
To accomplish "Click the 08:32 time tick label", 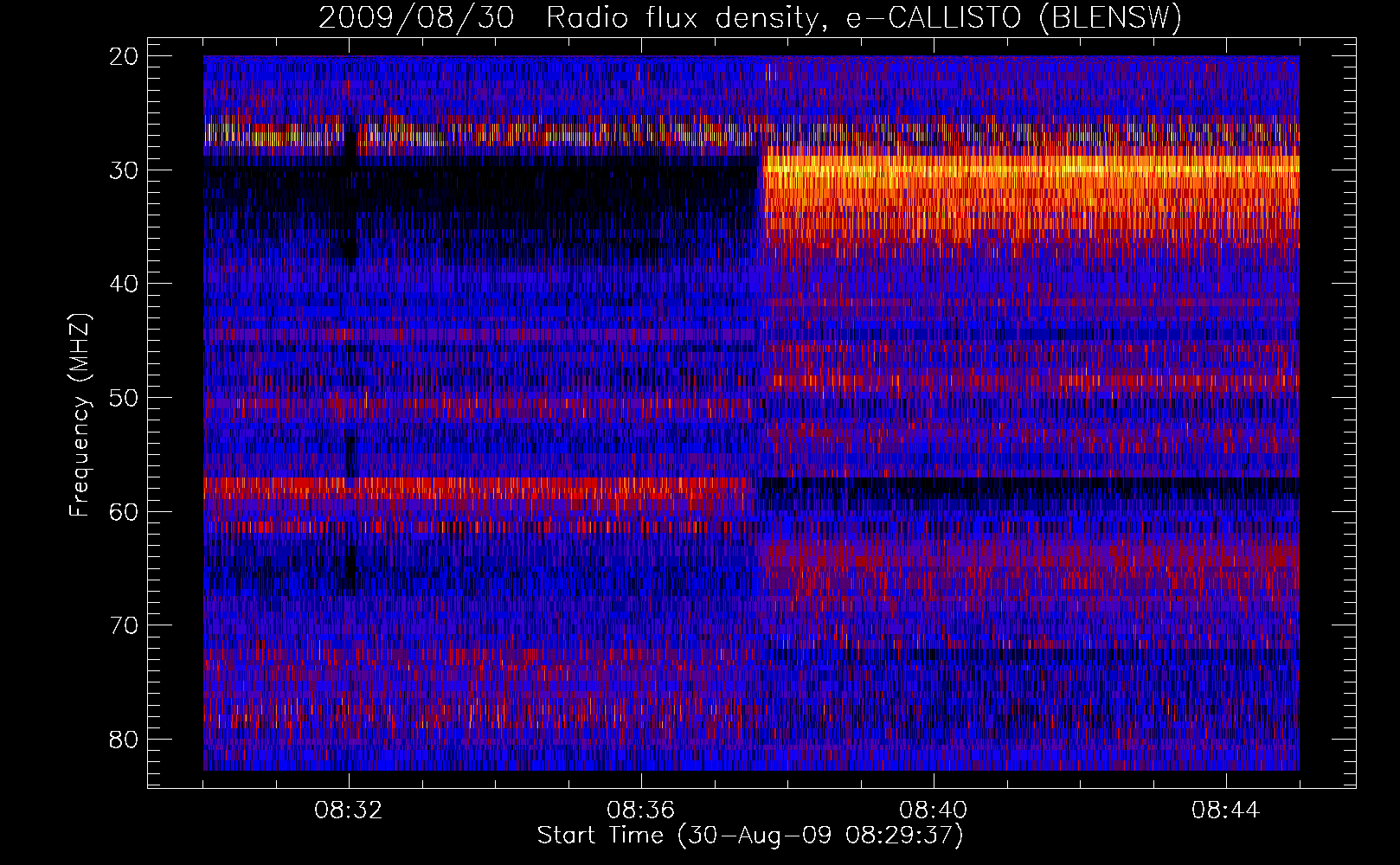I will click(x=349, y=811).
